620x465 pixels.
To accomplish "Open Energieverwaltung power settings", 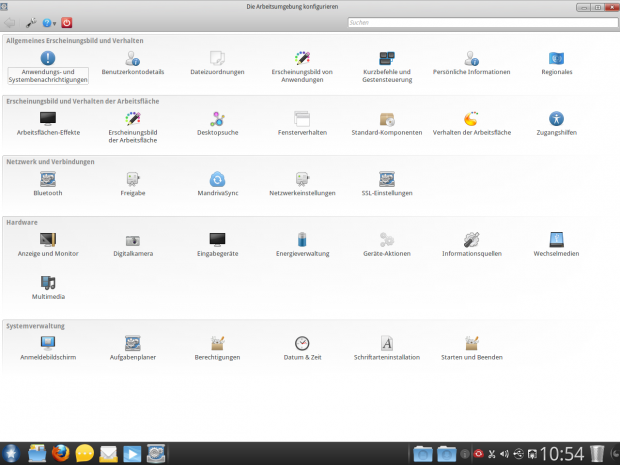I will point(302,244).
